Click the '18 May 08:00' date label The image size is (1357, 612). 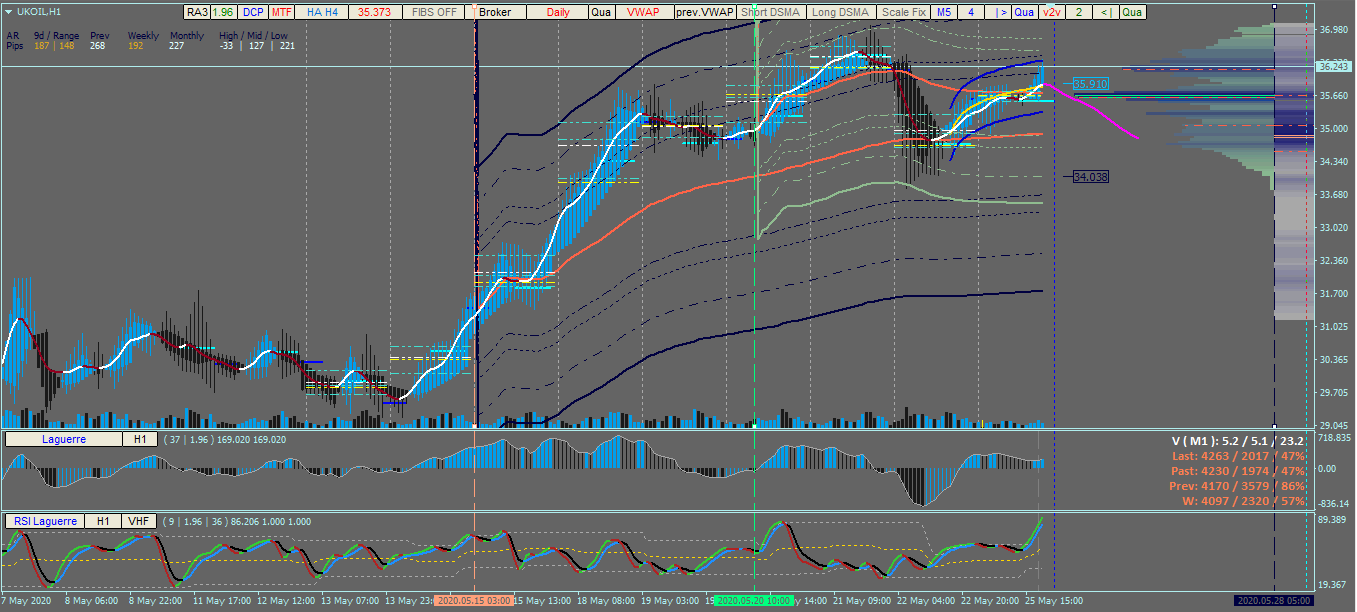(x=606, y=601)
